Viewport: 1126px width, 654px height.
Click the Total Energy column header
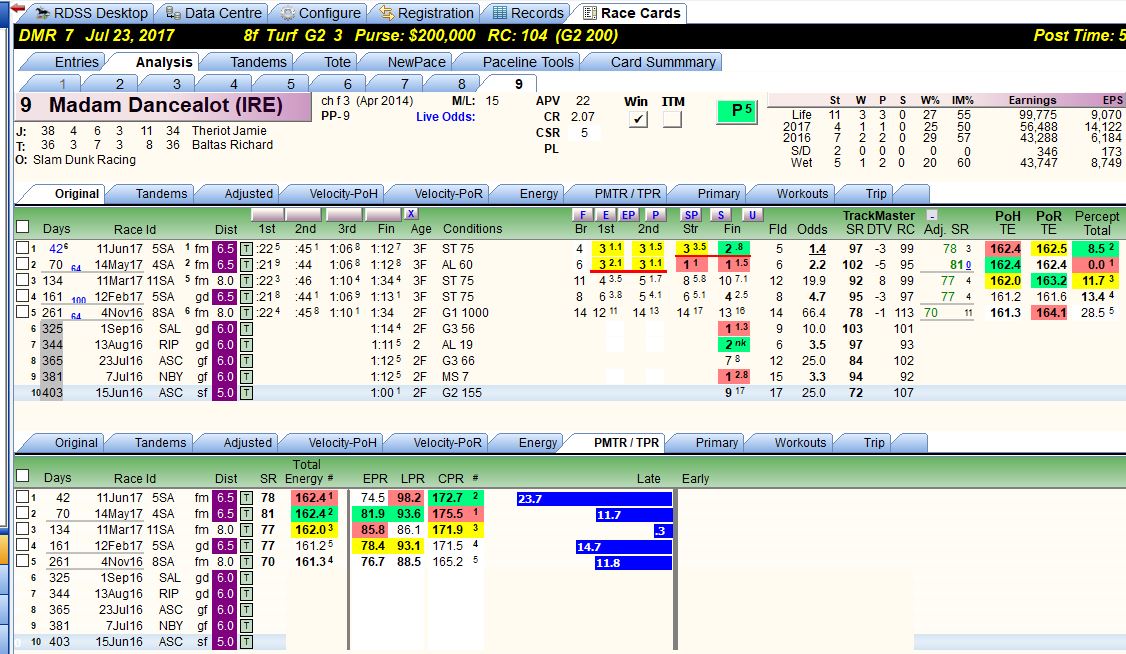tap(304, 472)
